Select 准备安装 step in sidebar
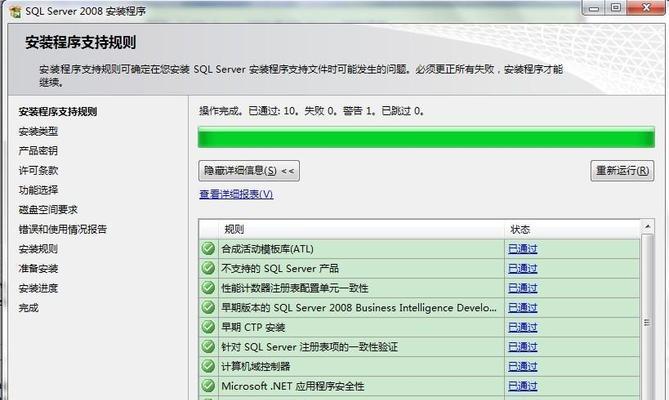 (x=38, y=268)
